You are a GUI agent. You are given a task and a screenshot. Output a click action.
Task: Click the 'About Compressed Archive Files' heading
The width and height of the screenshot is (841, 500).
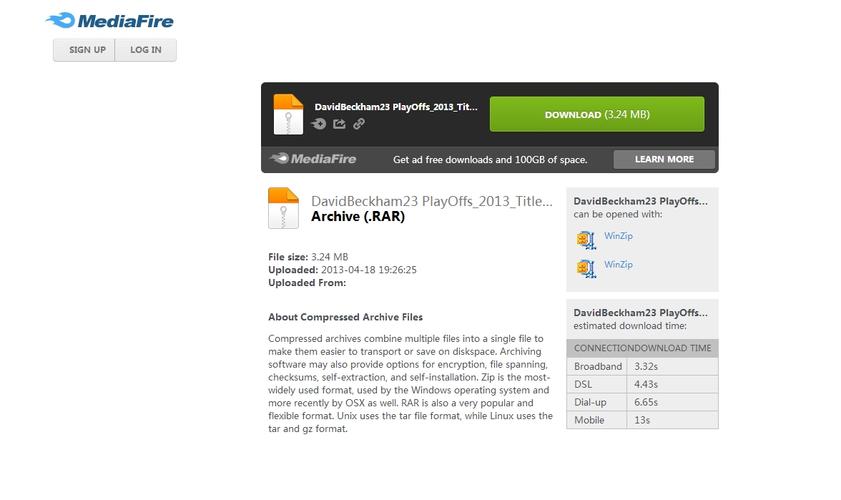tap(345, 317)
